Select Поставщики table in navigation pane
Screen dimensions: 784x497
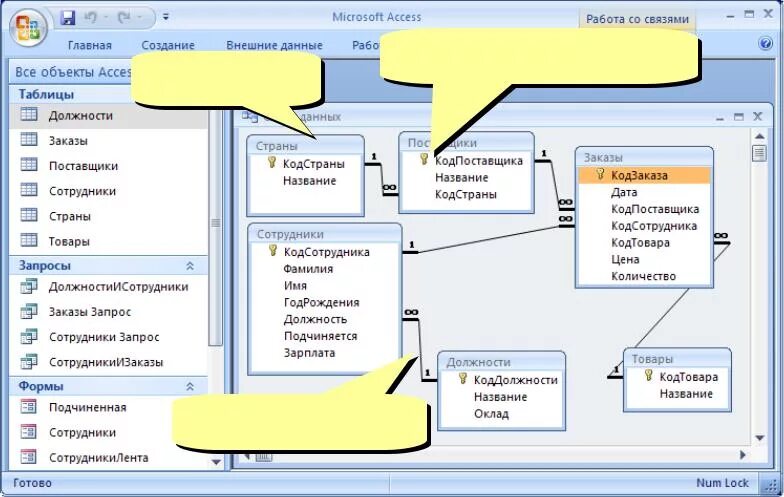[84, 166]
